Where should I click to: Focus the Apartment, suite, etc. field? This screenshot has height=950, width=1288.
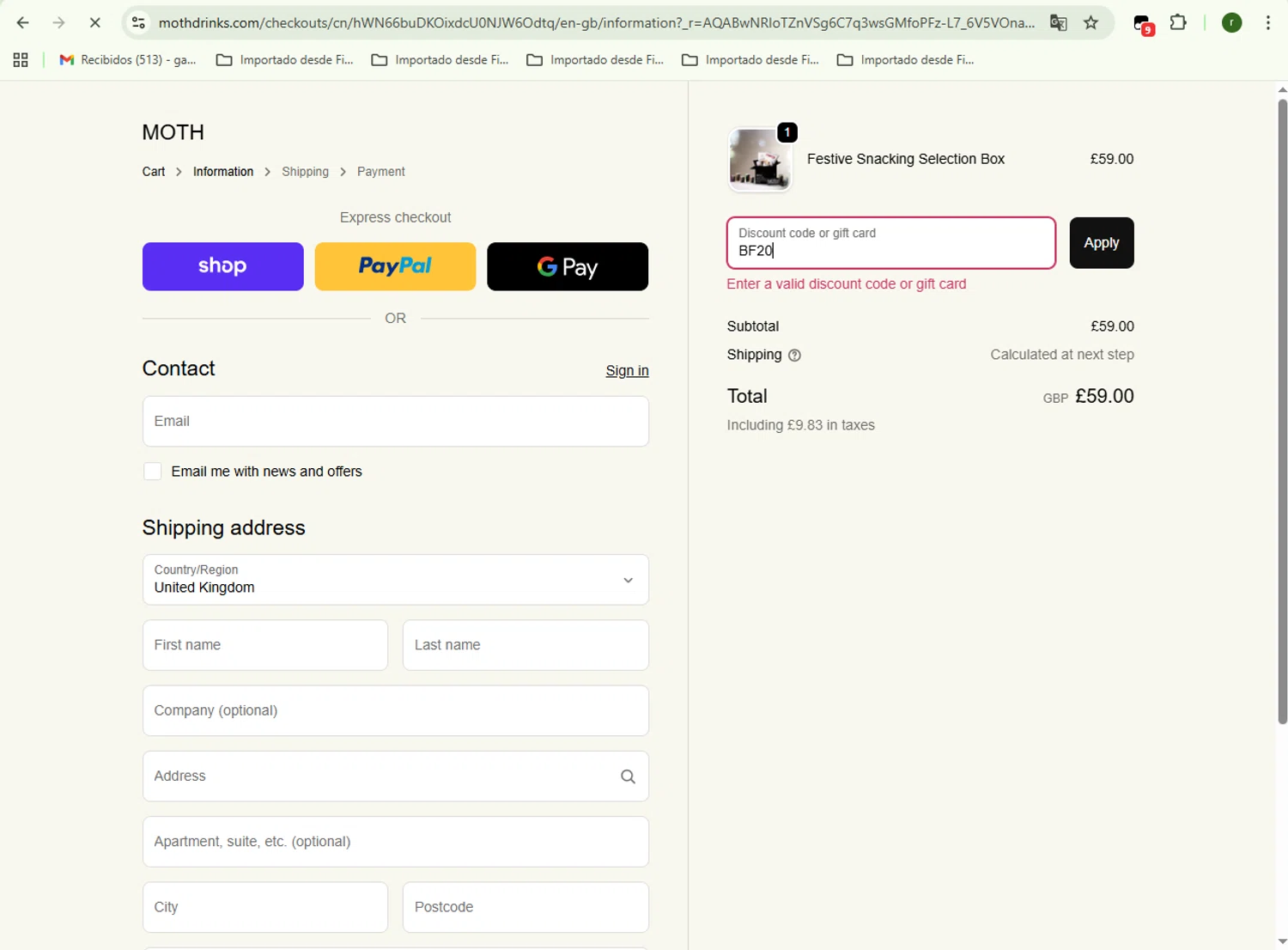396,842
